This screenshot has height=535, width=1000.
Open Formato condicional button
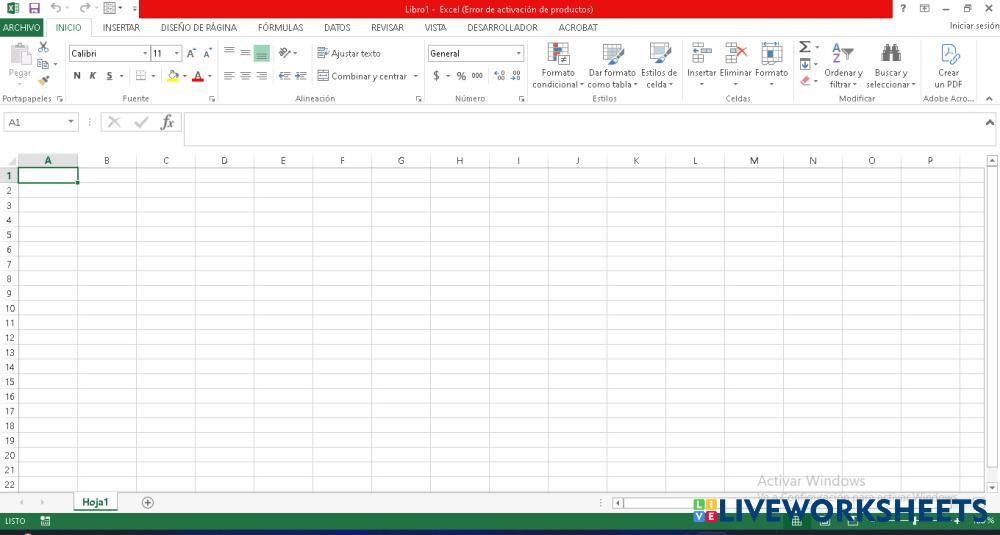[x=558, y=66]
